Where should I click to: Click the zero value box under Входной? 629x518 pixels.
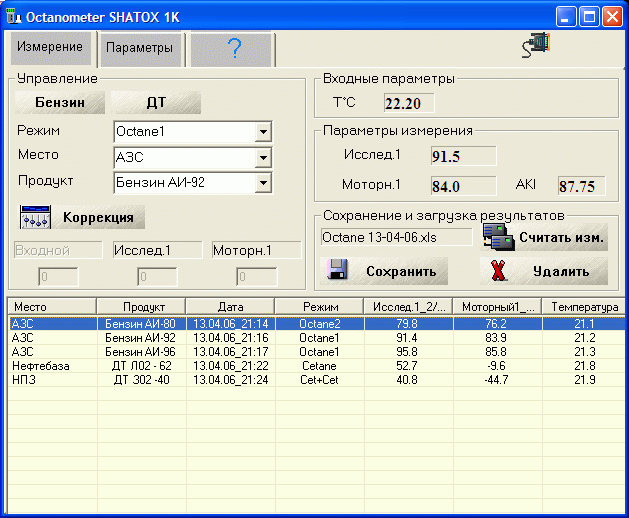[58, 277]
